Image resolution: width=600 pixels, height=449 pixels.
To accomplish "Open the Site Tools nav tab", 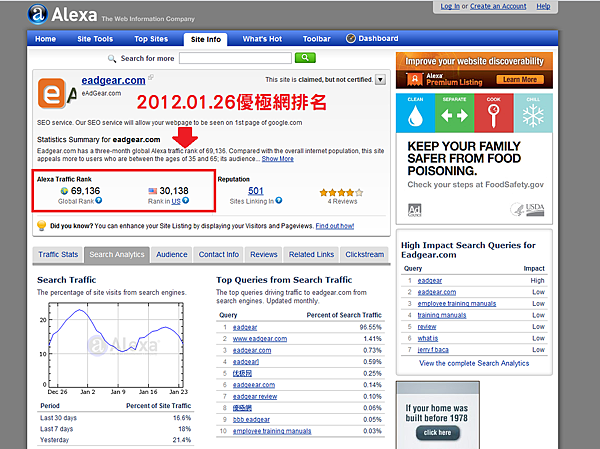I will 95,39.
